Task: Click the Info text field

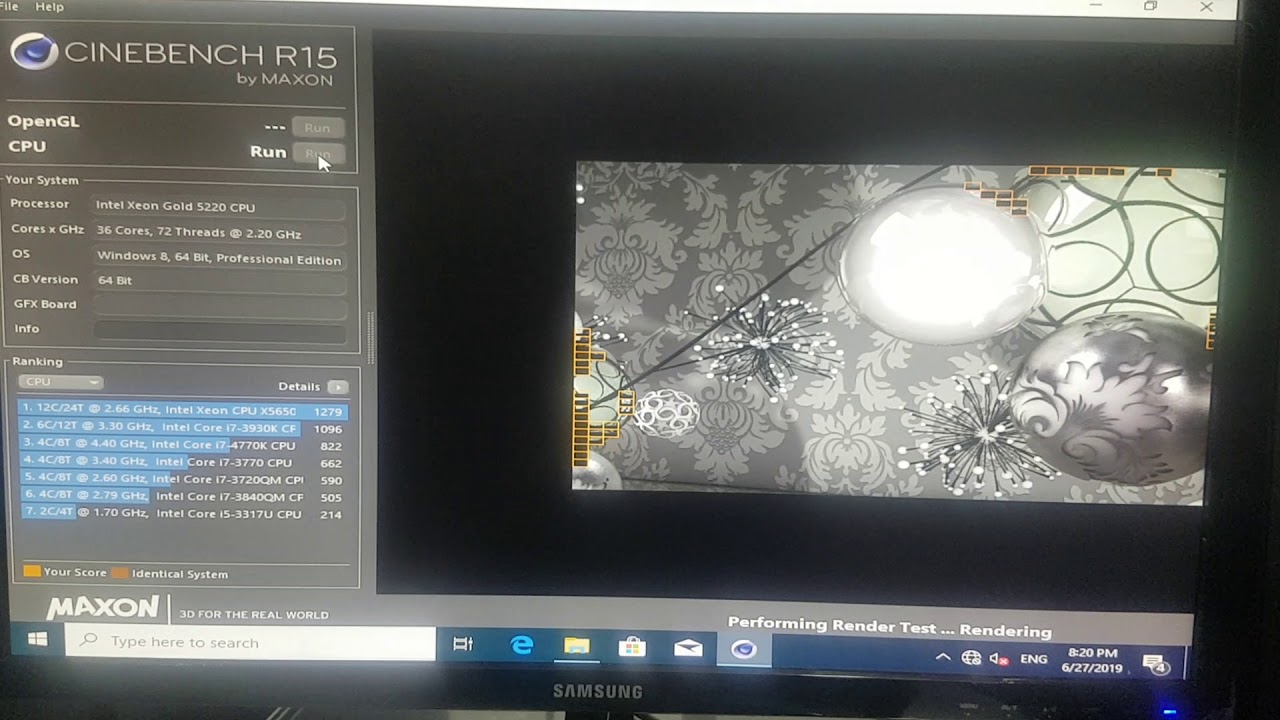Action: coord(218,330)
